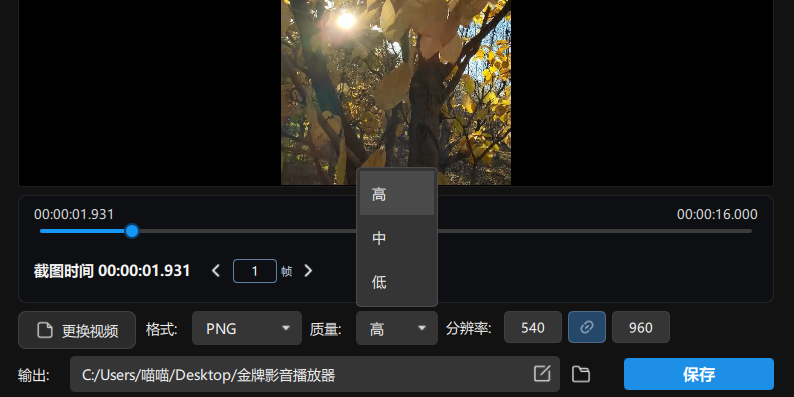Select 中 quality in dropdown list
This screenshot has width=794, height=397.
coord(396,237)
